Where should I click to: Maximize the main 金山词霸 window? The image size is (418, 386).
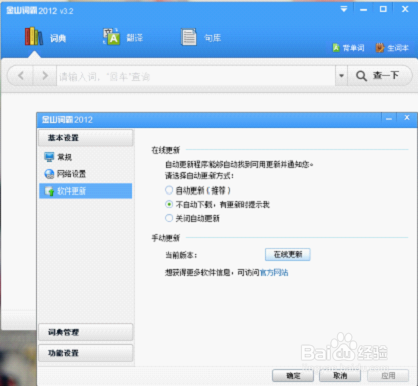pos(383,9)
